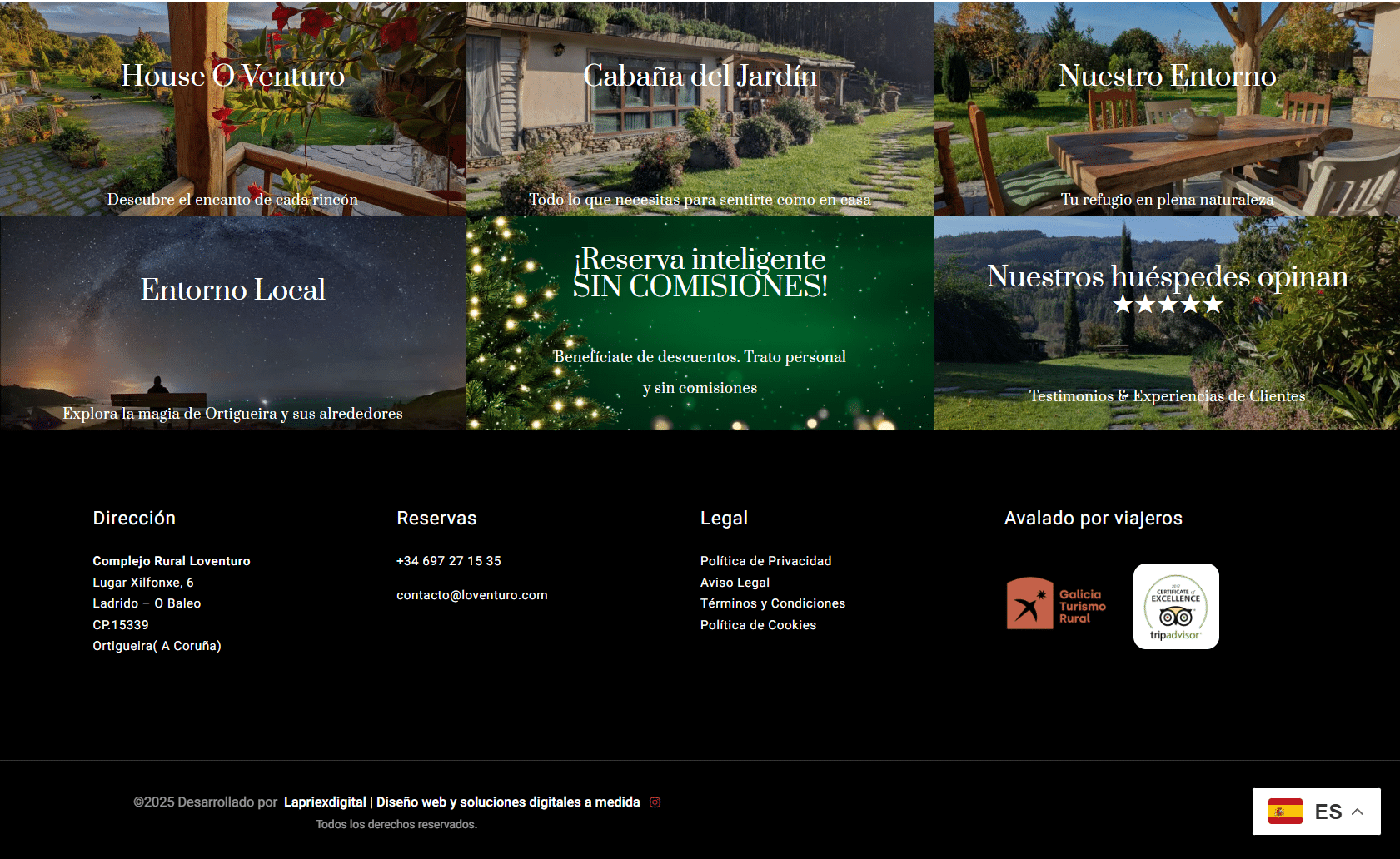Click the contacto@loventuro.com email address

coord(471,595)
